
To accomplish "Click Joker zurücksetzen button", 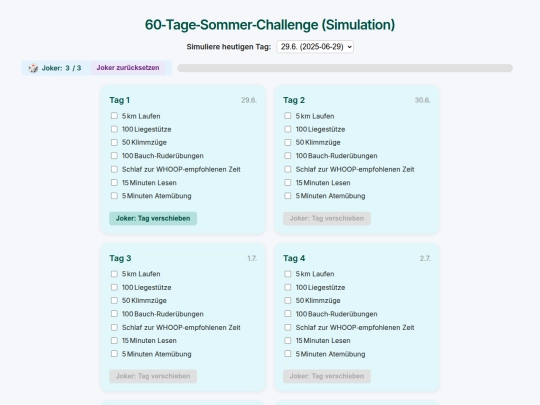I will [128, 68].
